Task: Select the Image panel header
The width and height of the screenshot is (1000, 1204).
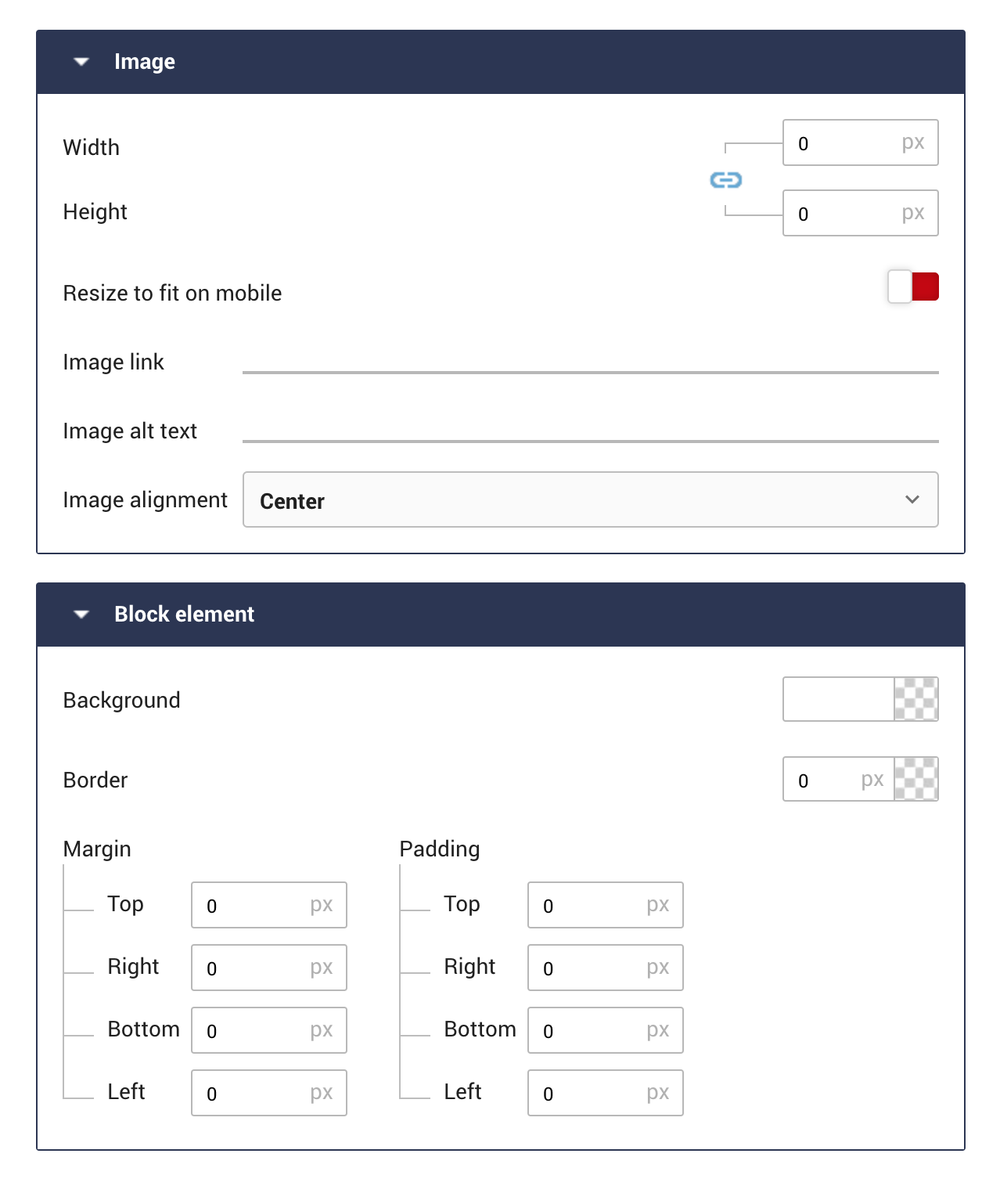Action: coord(146,61)
